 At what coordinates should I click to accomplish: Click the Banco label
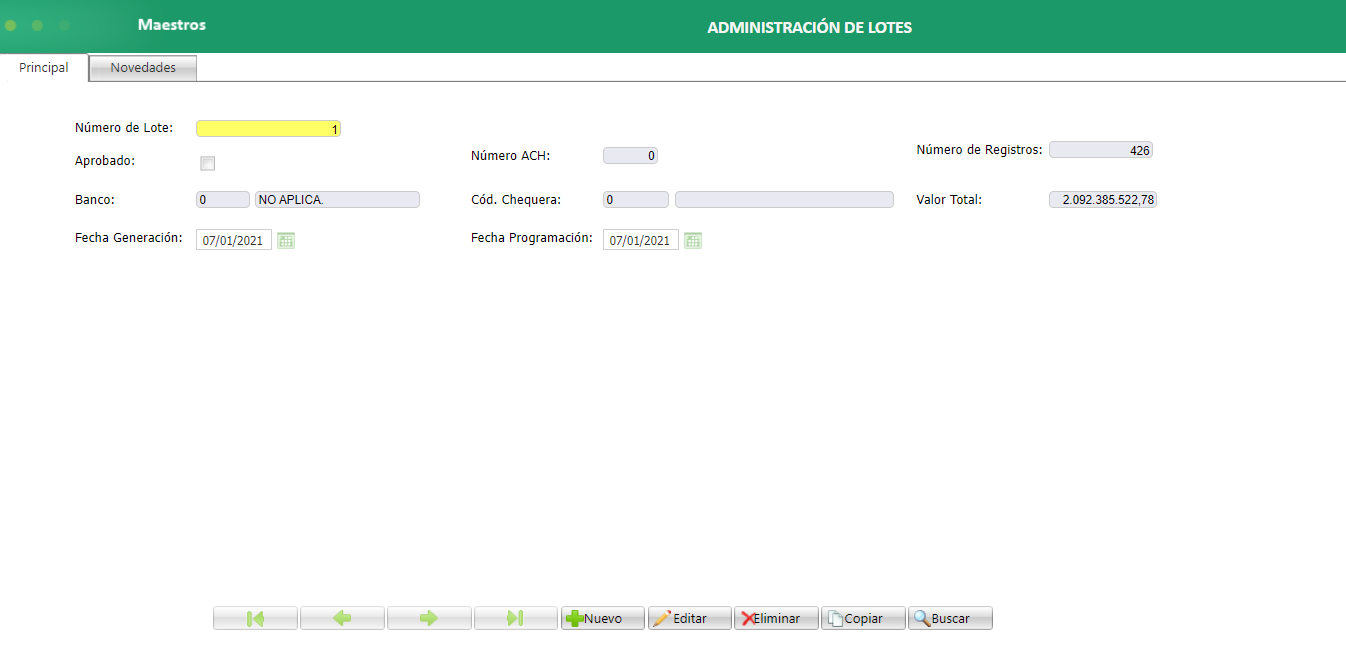tap(95, 200)
